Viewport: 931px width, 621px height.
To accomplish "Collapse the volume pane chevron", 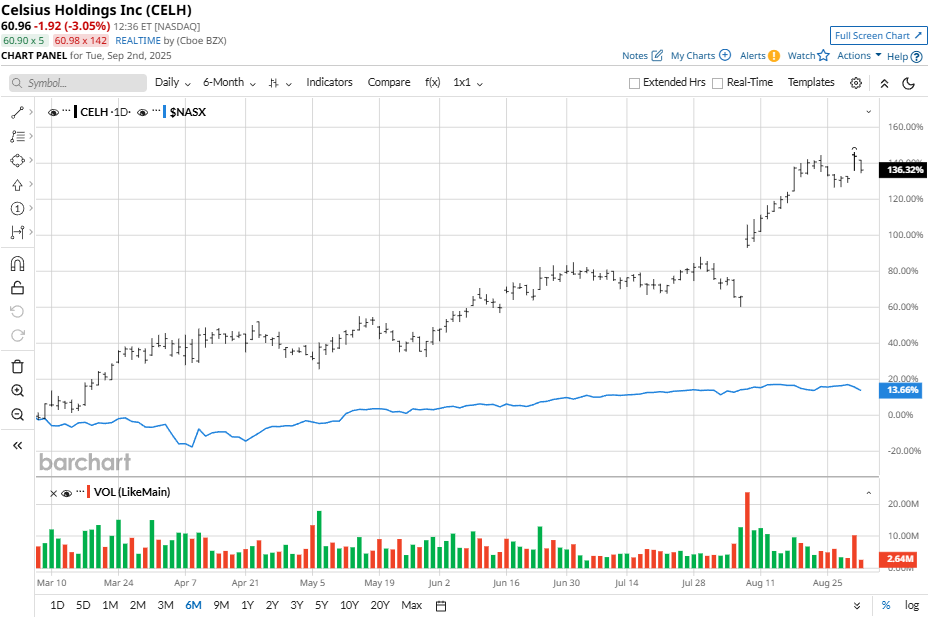I will (869, 493).
